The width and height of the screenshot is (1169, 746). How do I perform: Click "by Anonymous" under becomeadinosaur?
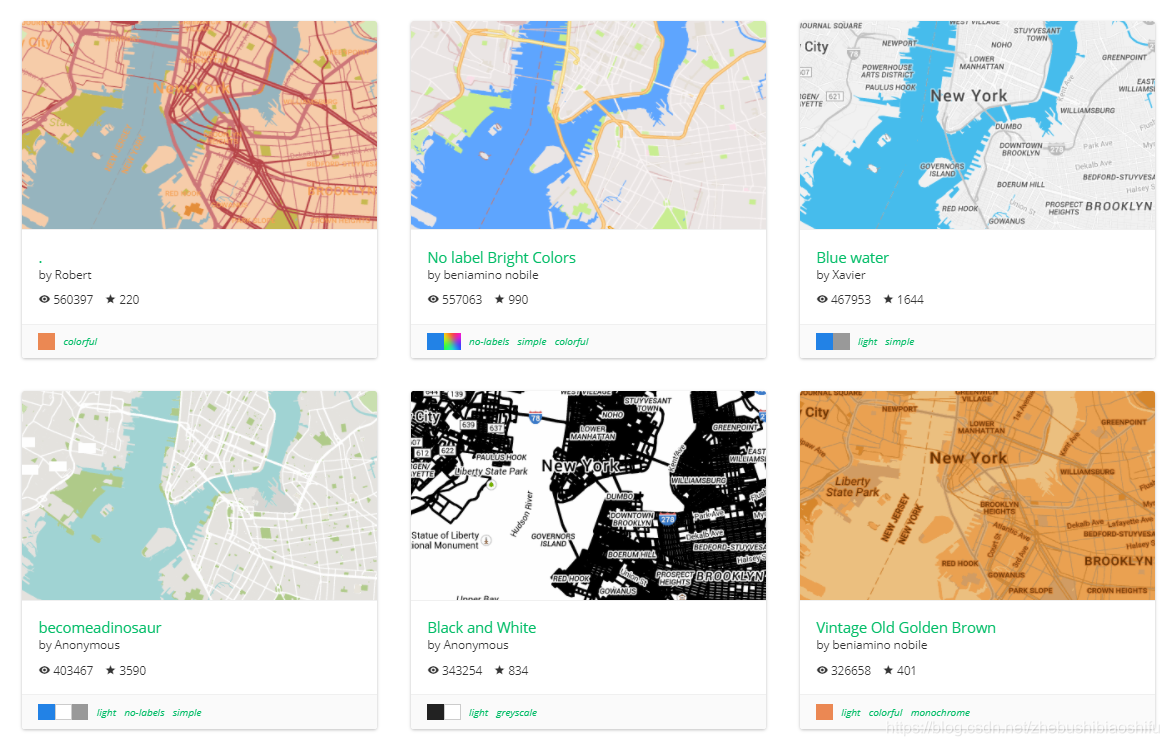coord(79,645)
